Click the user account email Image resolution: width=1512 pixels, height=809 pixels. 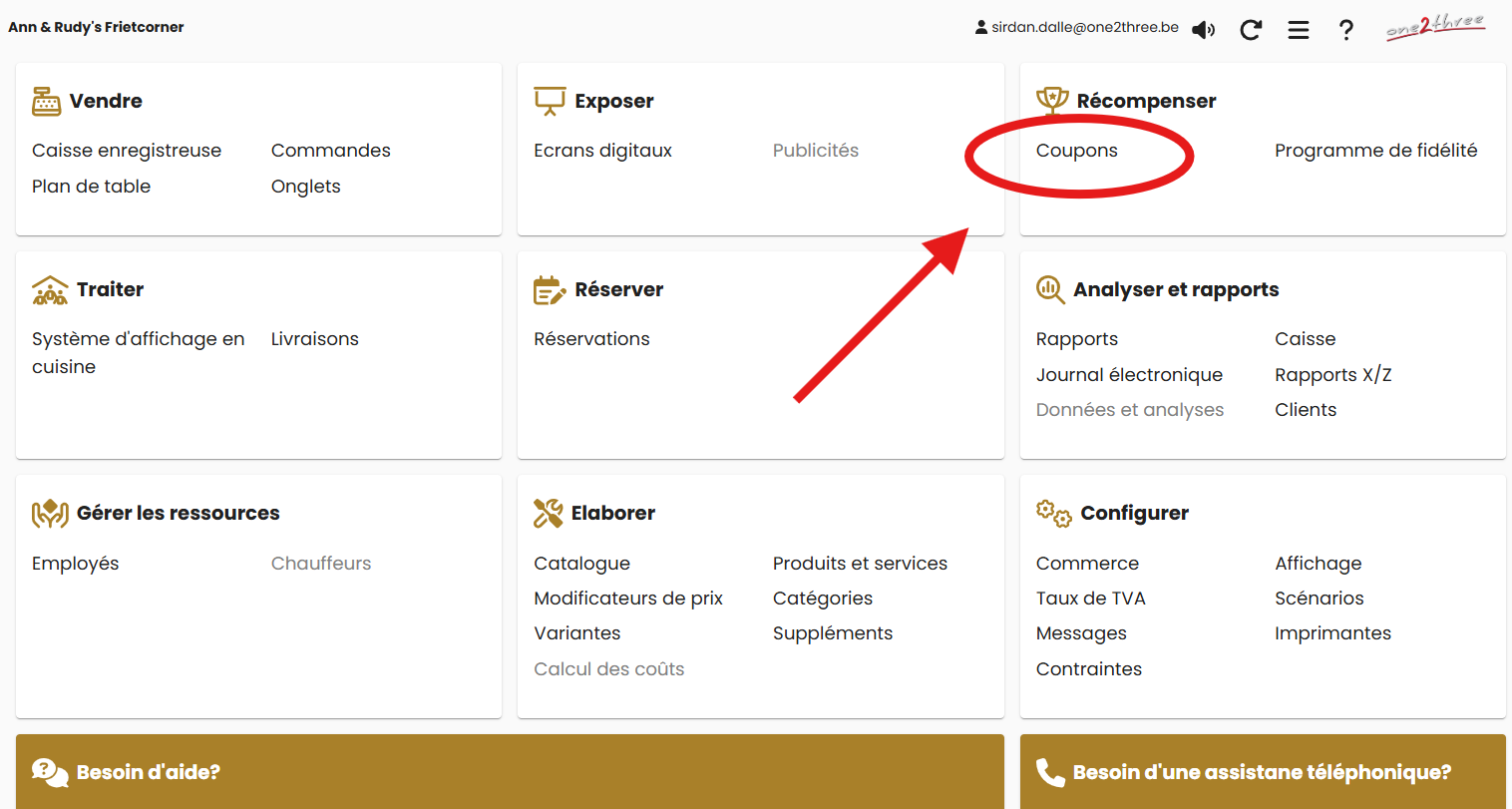coord(1083,28)
